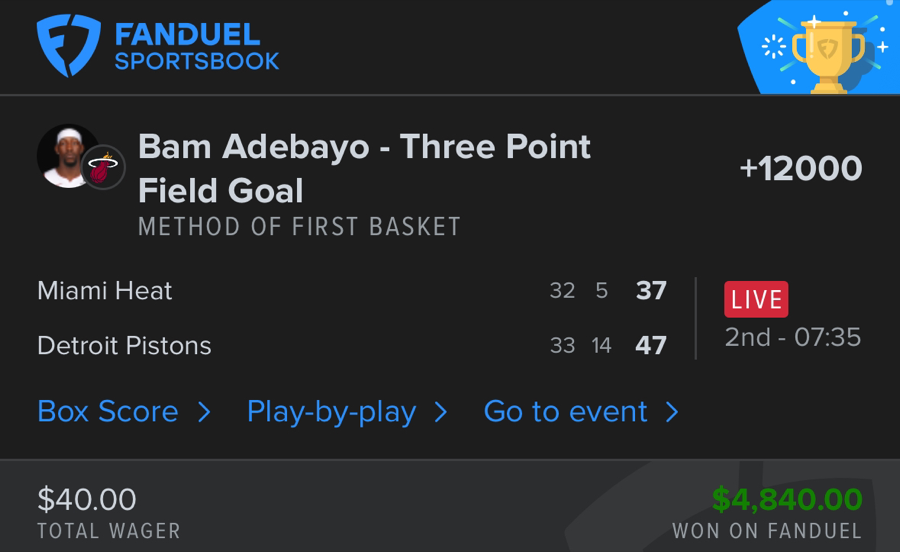Screen dimensions: 900x552
Task: Click the FanDuel Sportsbook wordmark
Action: click(196, 47)
